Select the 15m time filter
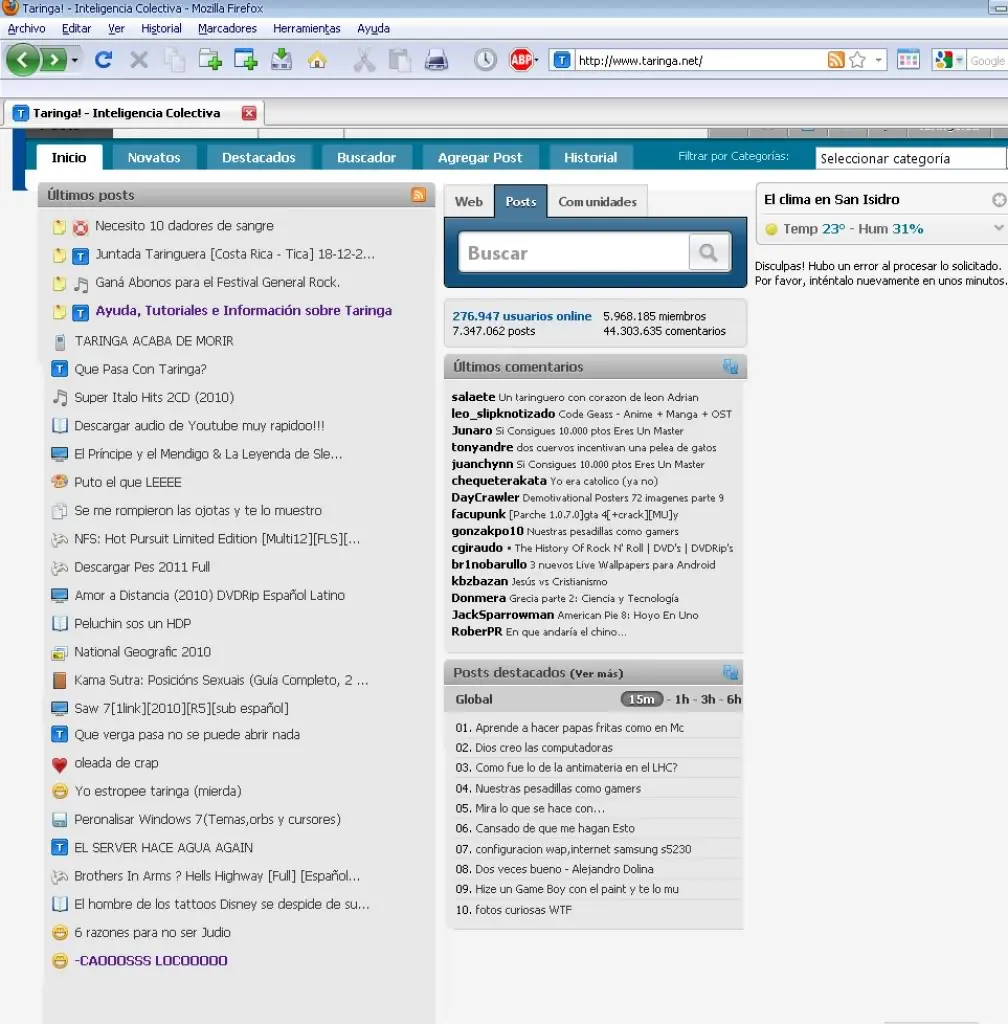The height and width of the screenshot is (1024, 1008). pos(641,699)
